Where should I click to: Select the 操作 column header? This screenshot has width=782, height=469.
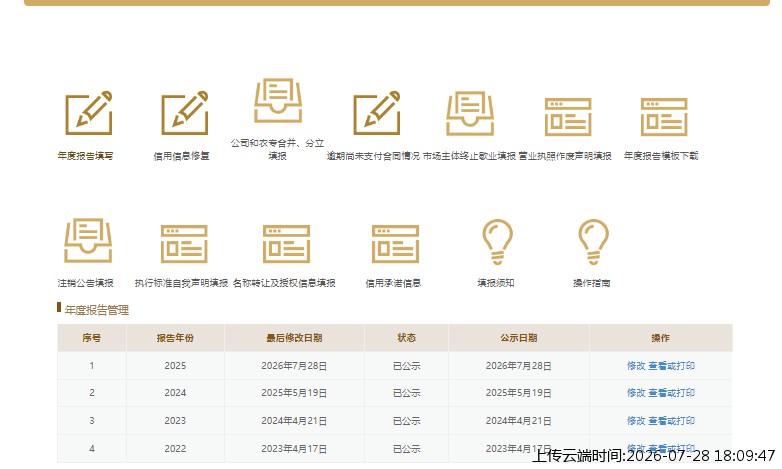661,338
